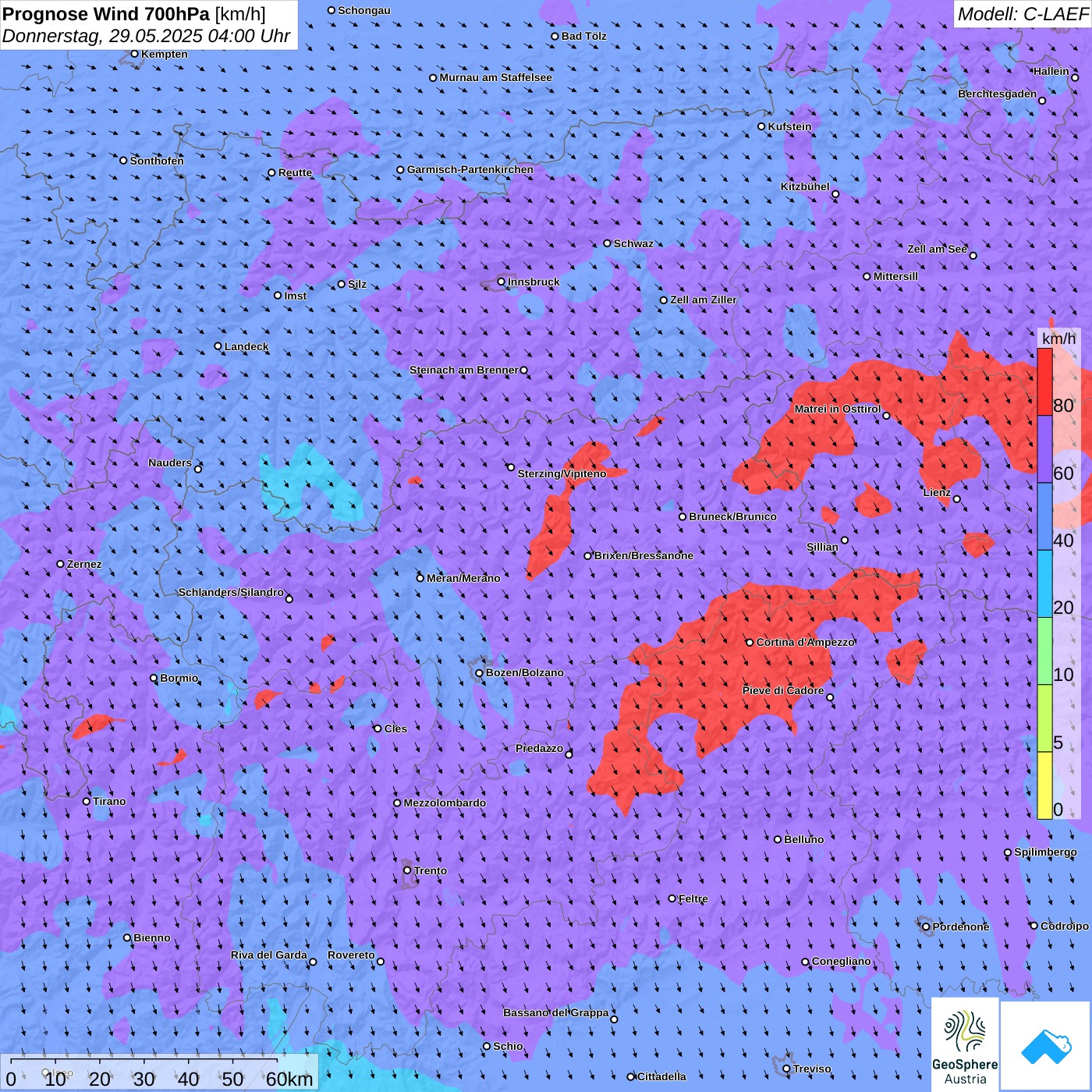1092x1092 pixels.
Task: Click the Lienz city label
Action: 937,492
